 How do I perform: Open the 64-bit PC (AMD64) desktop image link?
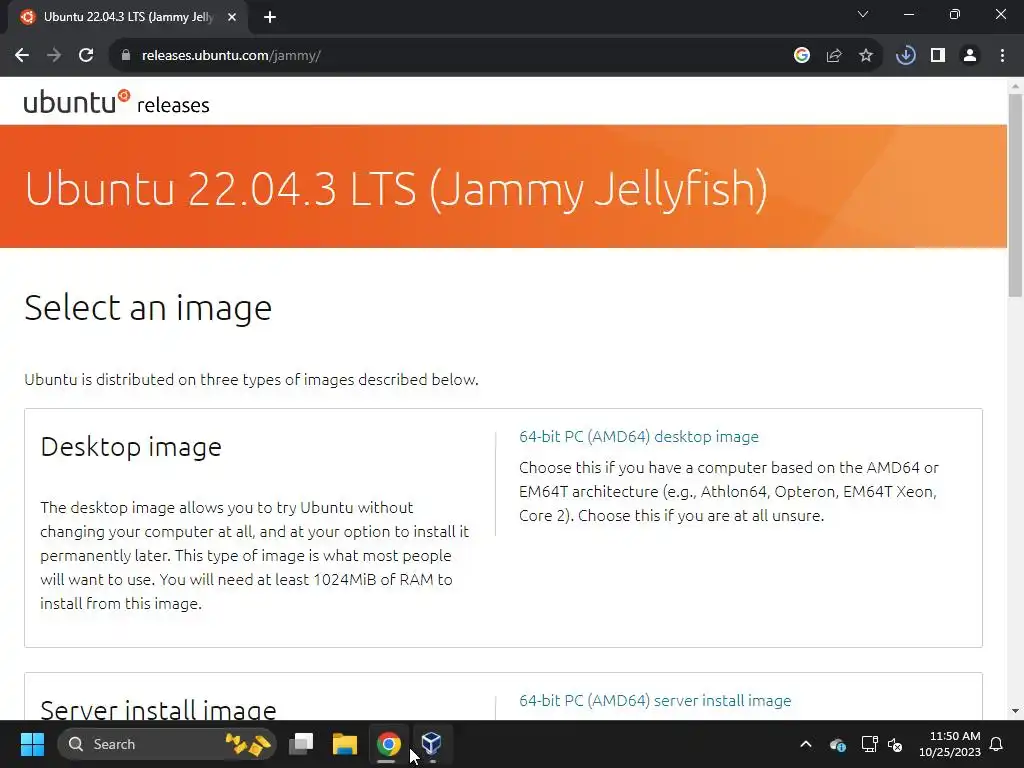(639, 436)
